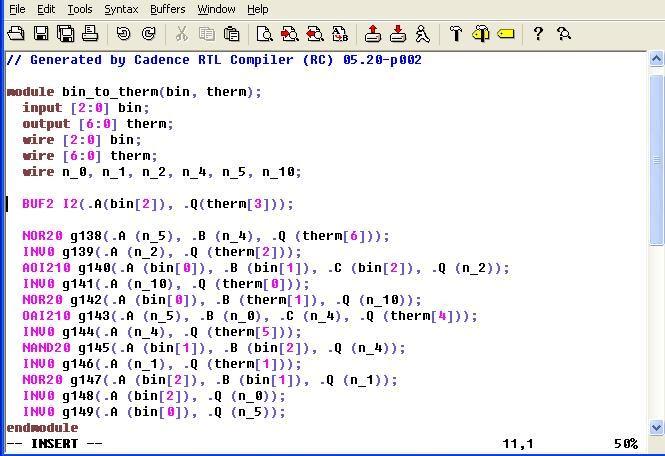Click the Save all files icon
The image size is (665, 456).
pyautogui.click(x=65, y=34)
